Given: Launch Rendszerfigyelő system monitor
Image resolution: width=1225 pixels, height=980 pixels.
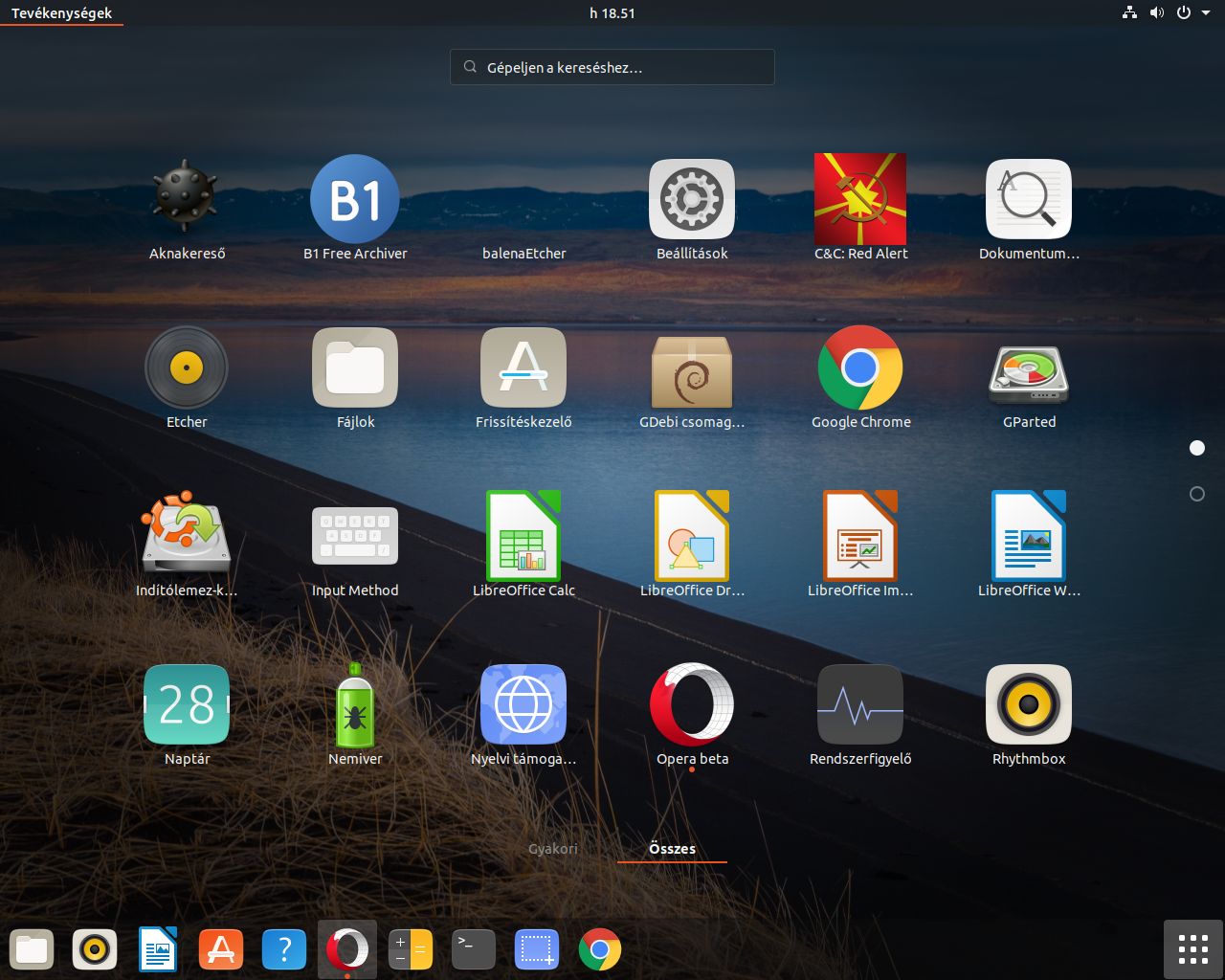Looking at the screenshot, I should (860, 704).
